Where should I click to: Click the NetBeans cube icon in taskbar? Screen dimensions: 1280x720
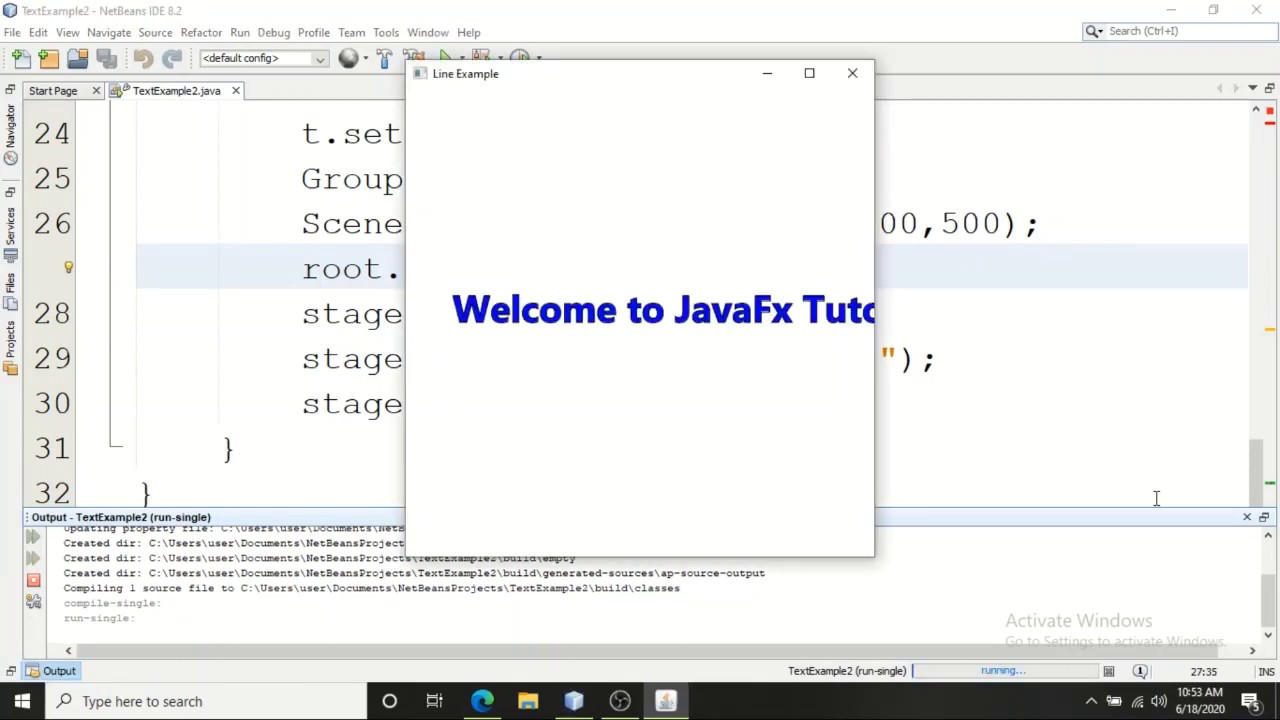(574, 701)
